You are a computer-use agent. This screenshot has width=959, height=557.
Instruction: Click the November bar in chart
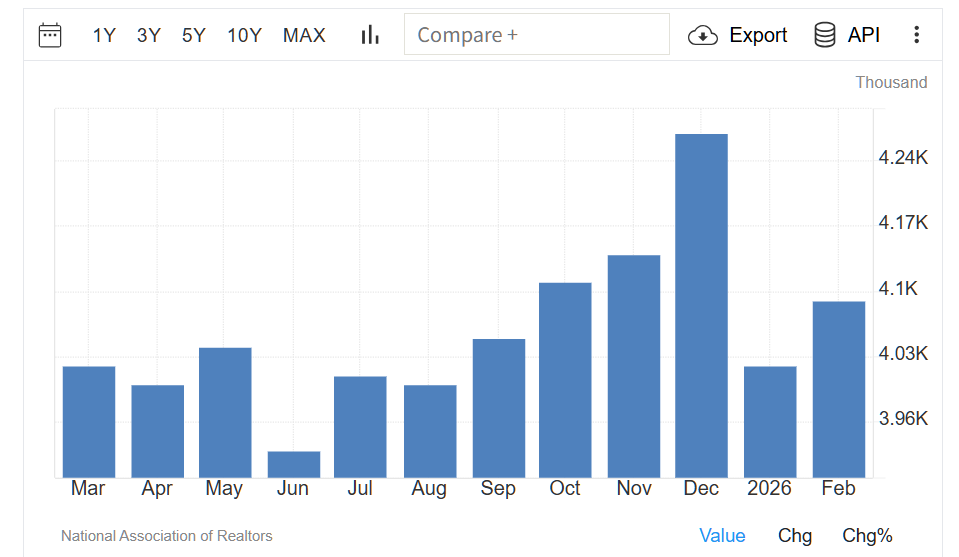coord(634,366)
